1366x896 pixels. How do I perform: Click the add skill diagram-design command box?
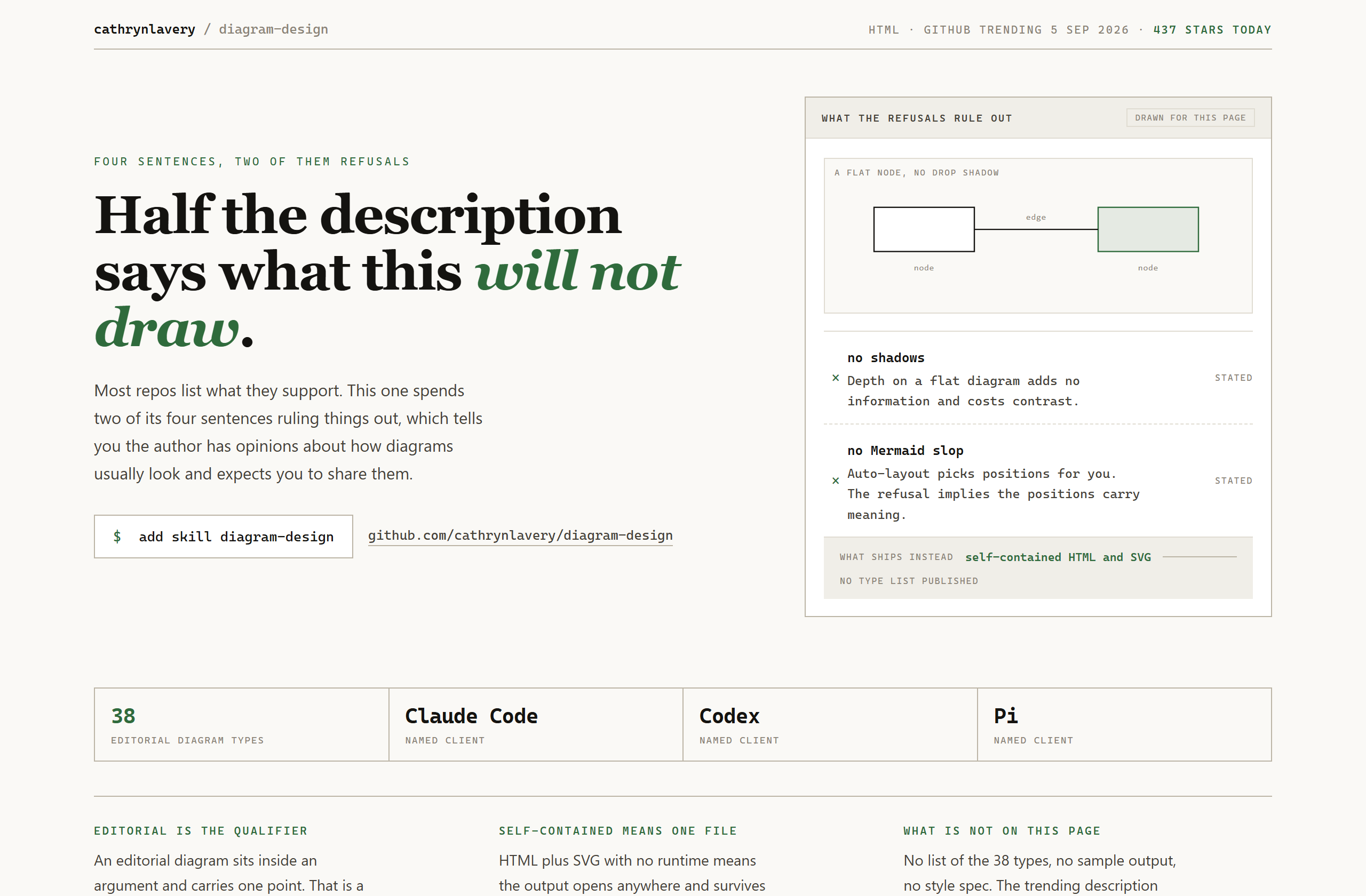(x=223, y=537)
